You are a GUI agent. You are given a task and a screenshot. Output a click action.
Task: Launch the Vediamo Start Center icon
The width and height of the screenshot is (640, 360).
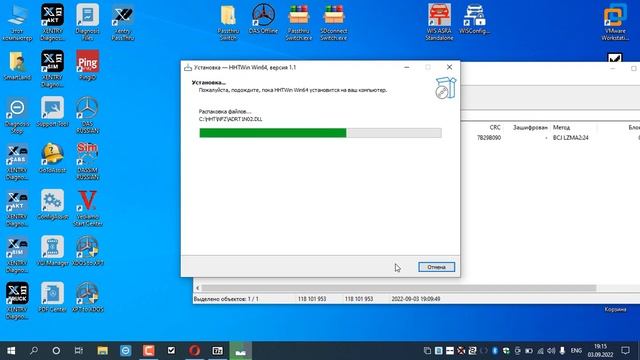pyautogui.click(x=87, y=209)
